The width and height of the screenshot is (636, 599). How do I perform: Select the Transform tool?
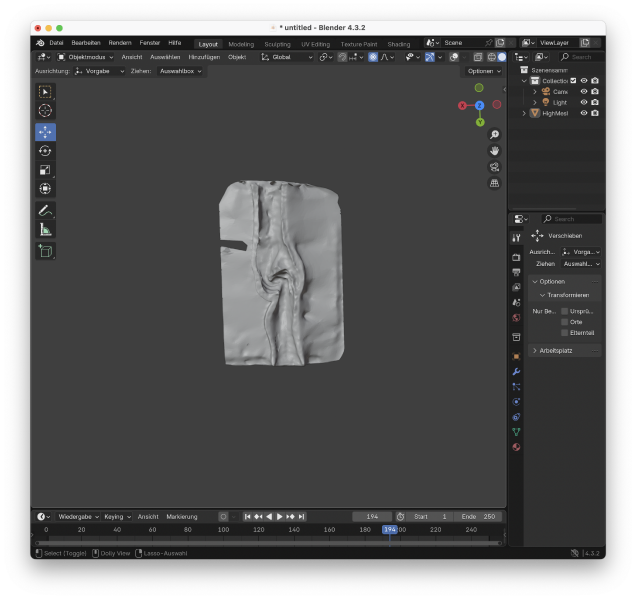pos(45,189)
